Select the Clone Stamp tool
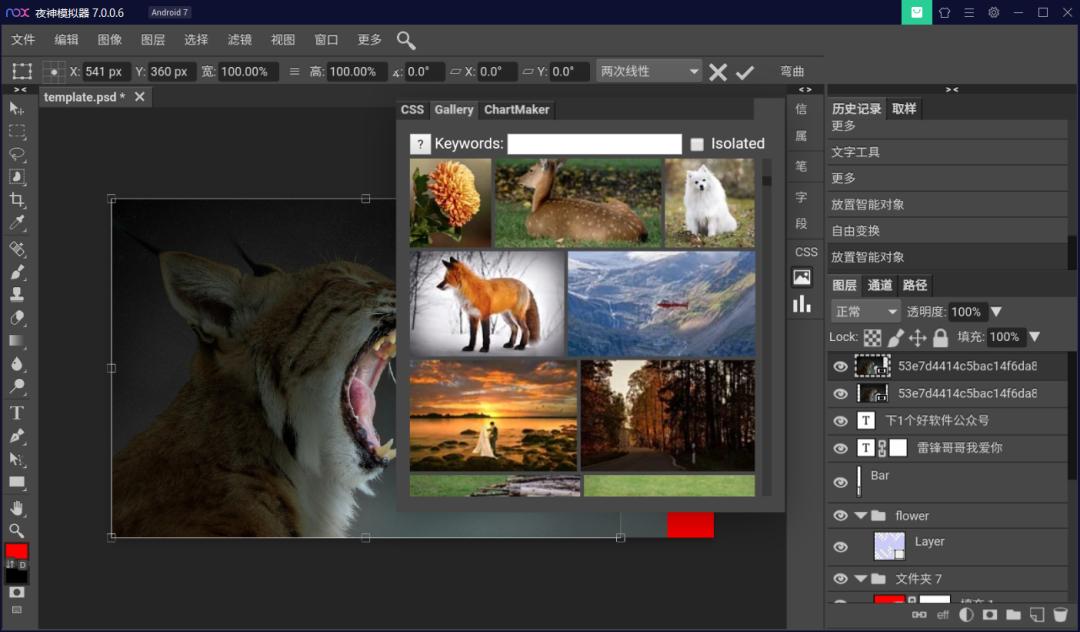 coord(14,294)
